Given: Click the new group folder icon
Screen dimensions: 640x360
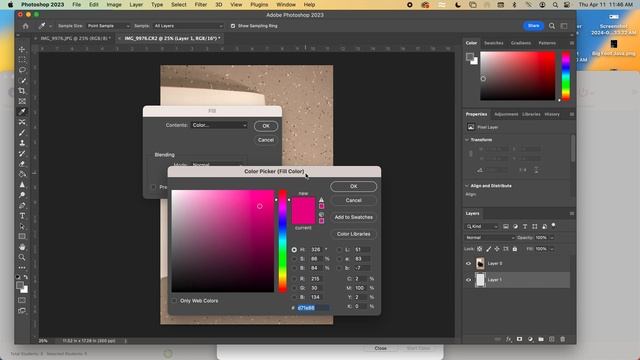Looking at the screenshot, I should point(541,339).
